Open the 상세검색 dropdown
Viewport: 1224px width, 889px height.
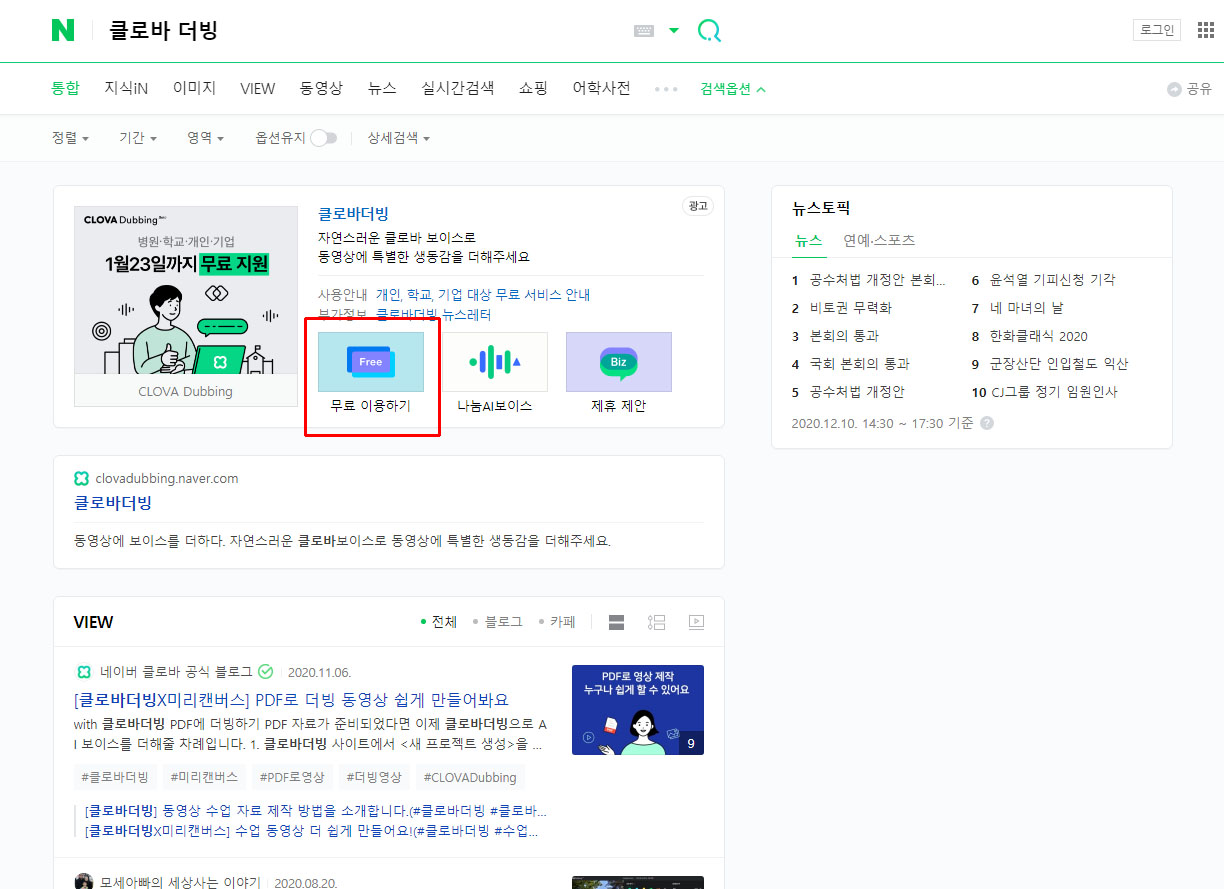[398, 138]
